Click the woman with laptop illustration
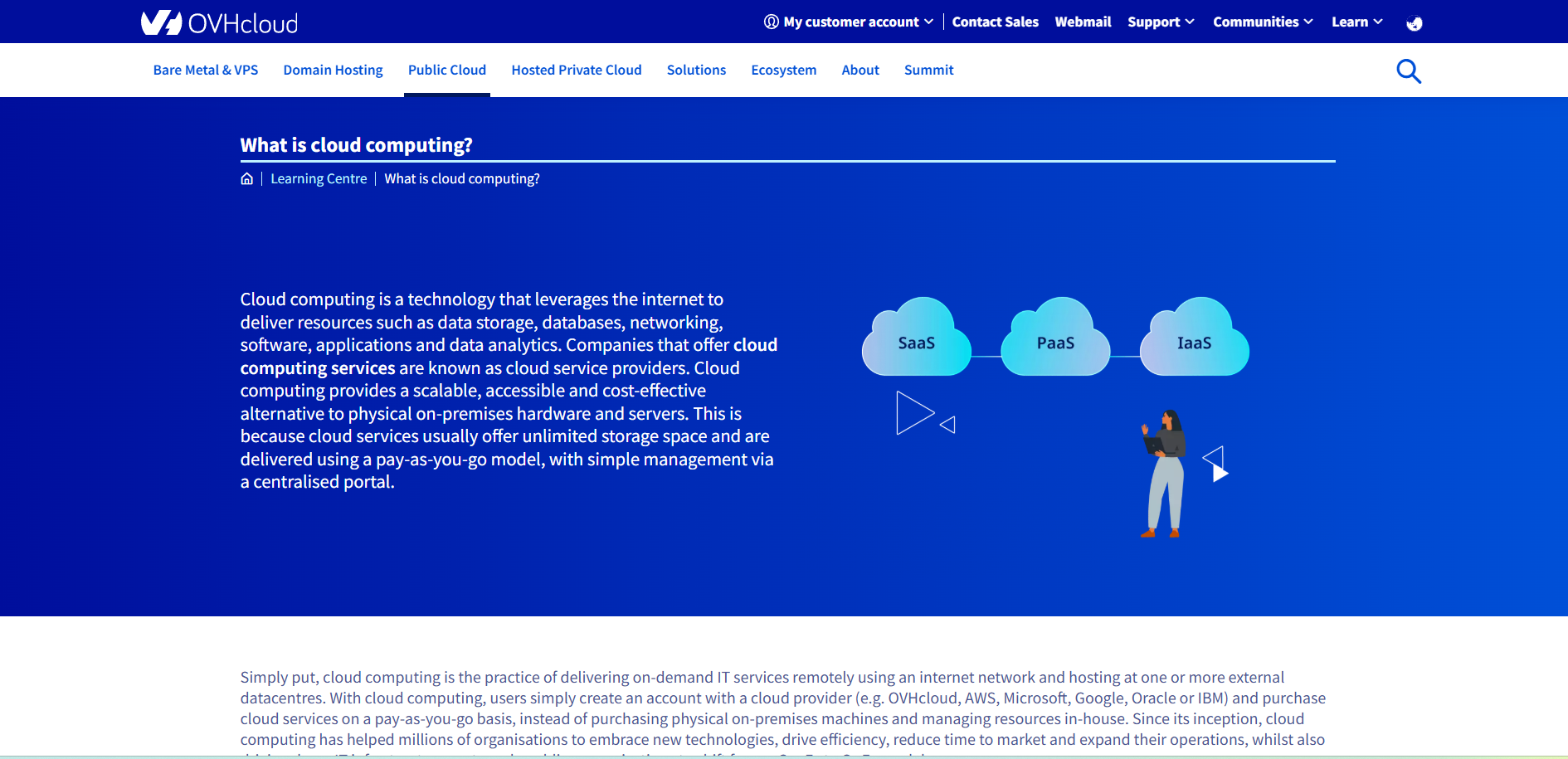 (1165, 473)
